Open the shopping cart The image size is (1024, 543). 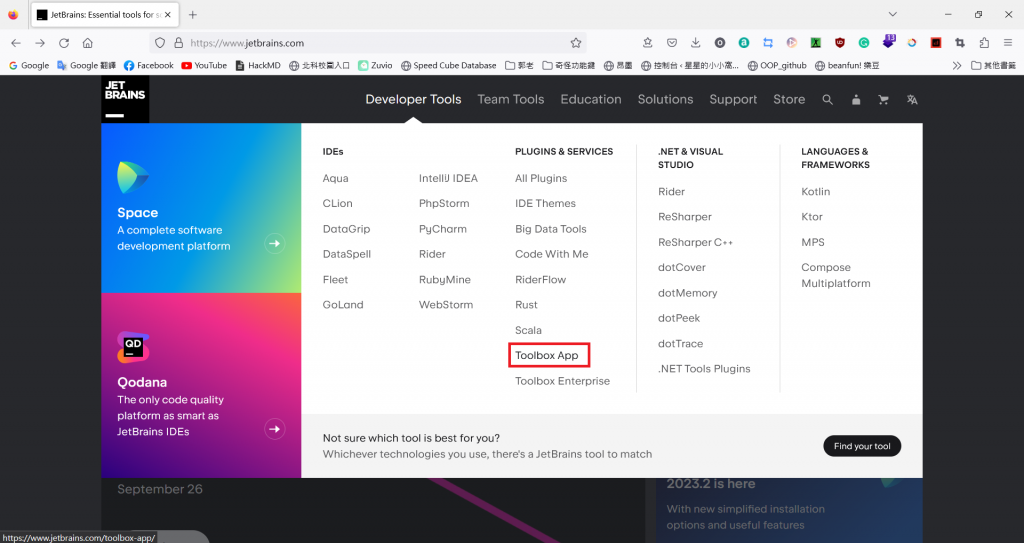tap(884, 100)
